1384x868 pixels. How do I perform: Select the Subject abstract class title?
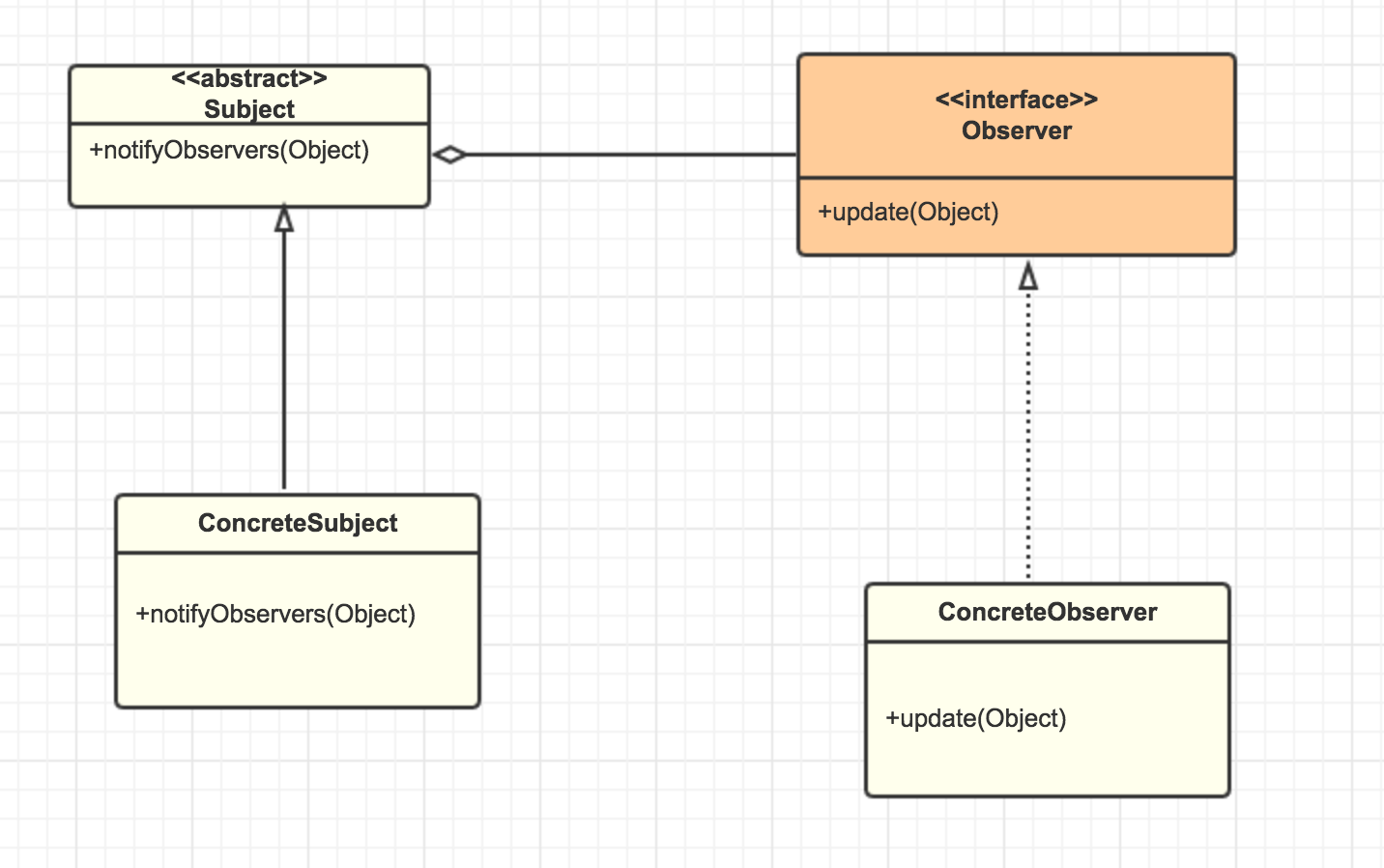point(249,109)
